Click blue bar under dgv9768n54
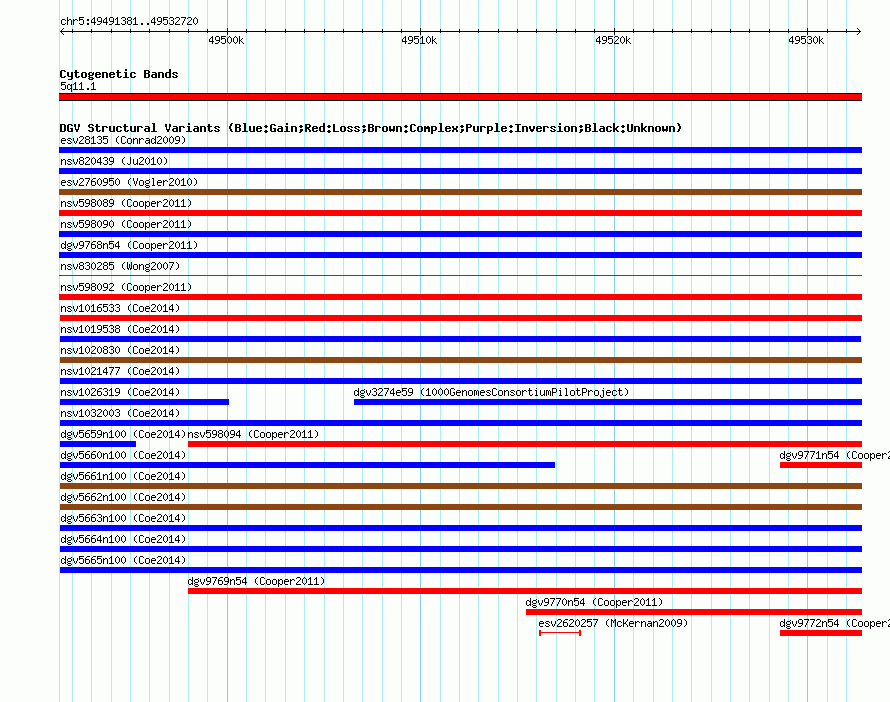 [x=460, y=255]
